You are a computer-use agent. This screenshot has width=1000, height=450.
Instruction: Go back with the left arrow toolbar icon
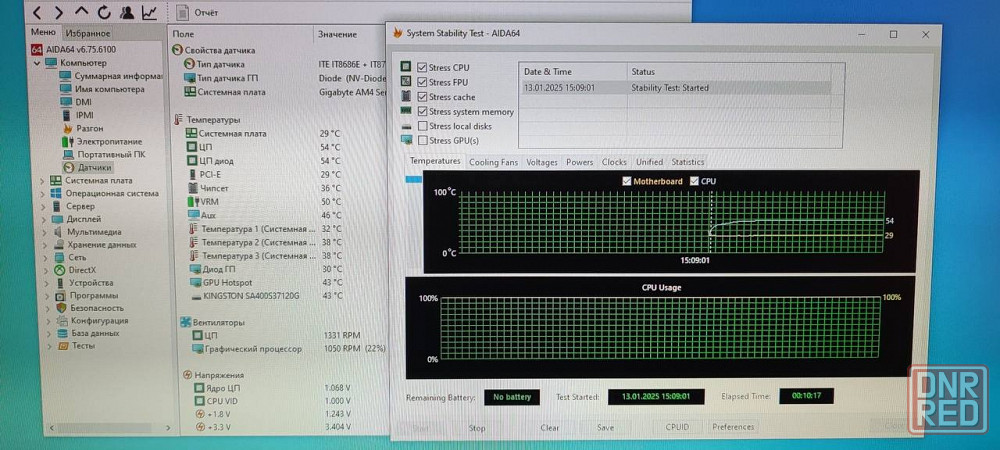[x=38, y=12]
